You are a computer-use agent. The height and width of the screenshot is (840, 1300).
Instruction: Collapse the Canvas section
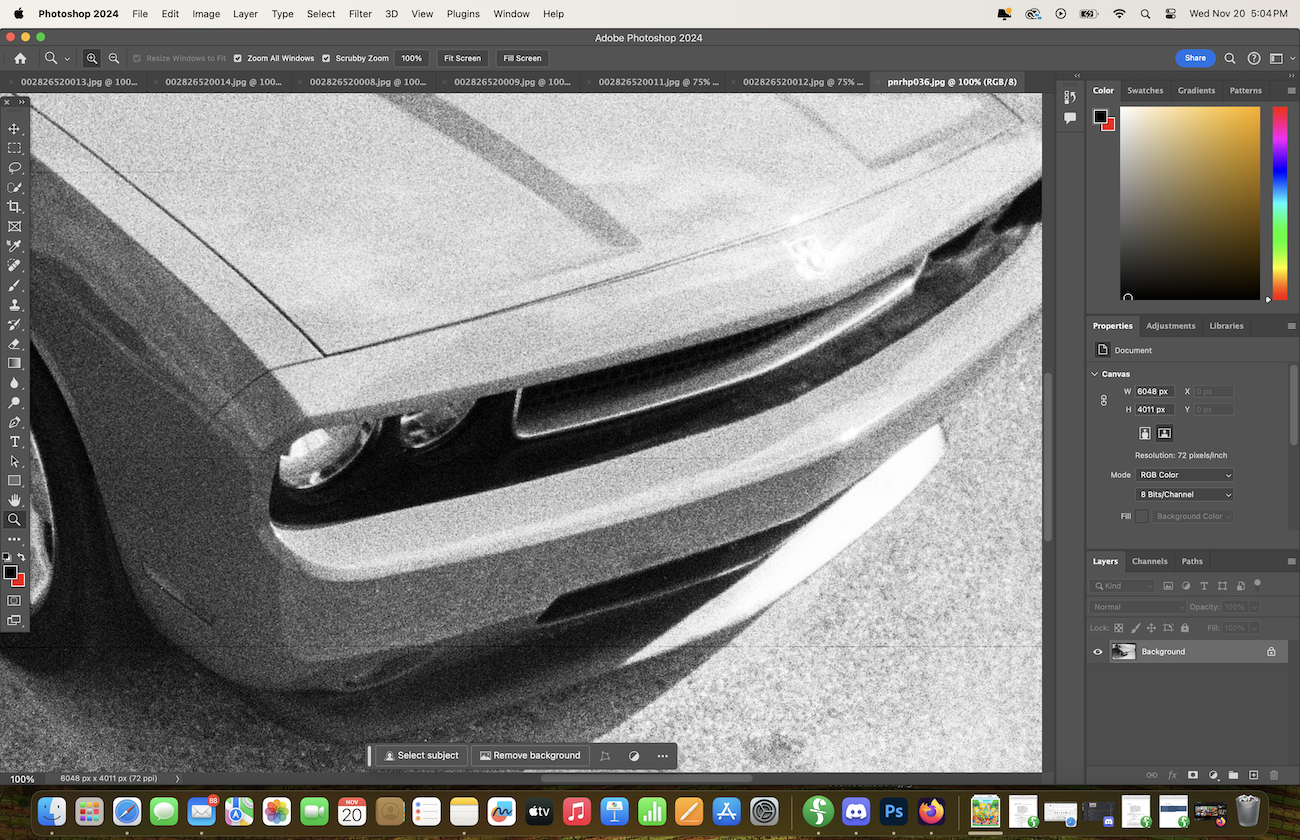[1095, 374]
